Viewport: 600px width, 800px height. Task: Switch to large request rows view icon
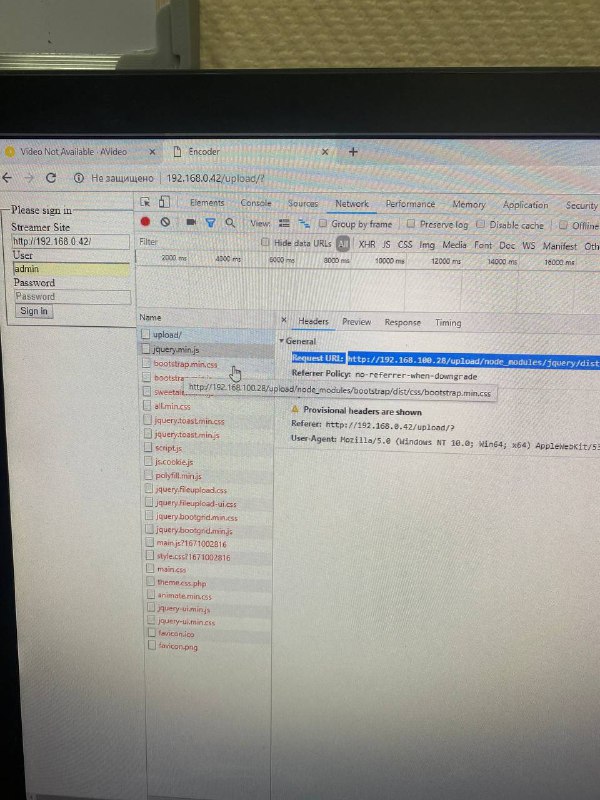284,223
